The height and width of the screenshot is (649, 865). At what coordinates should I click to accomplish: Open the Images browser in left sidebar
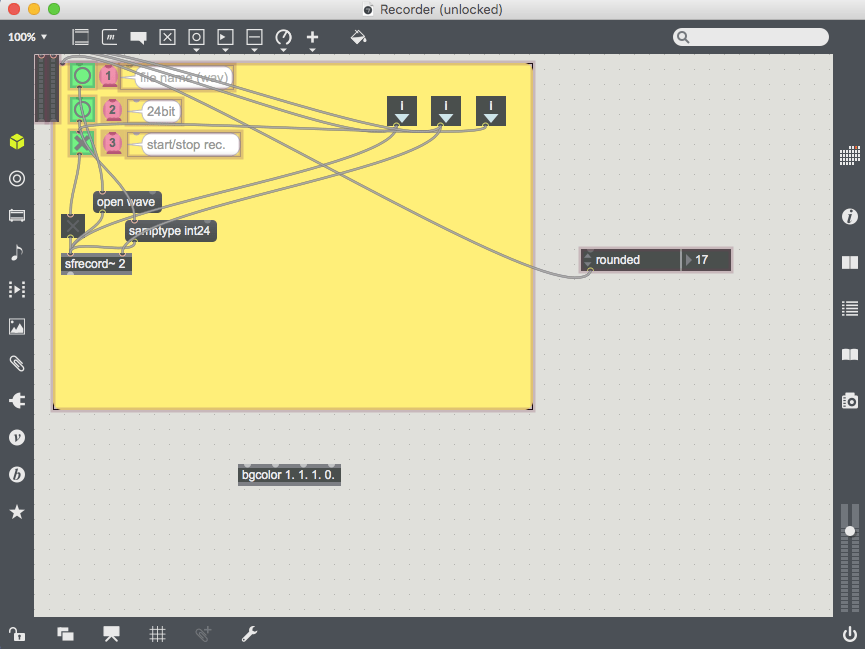(x=16, y=326)
